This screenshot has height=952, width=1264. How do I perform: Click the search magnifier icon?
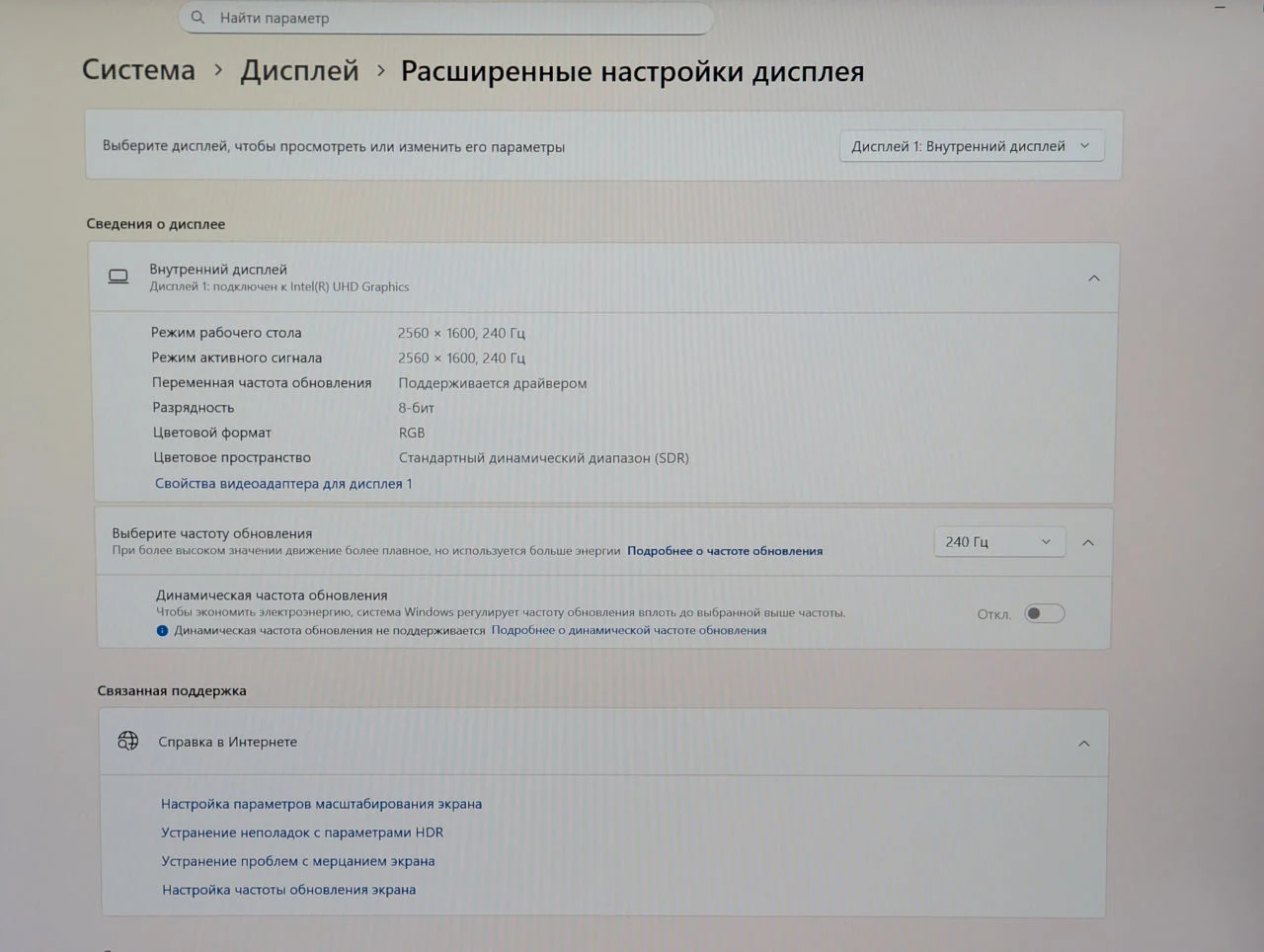198,18
